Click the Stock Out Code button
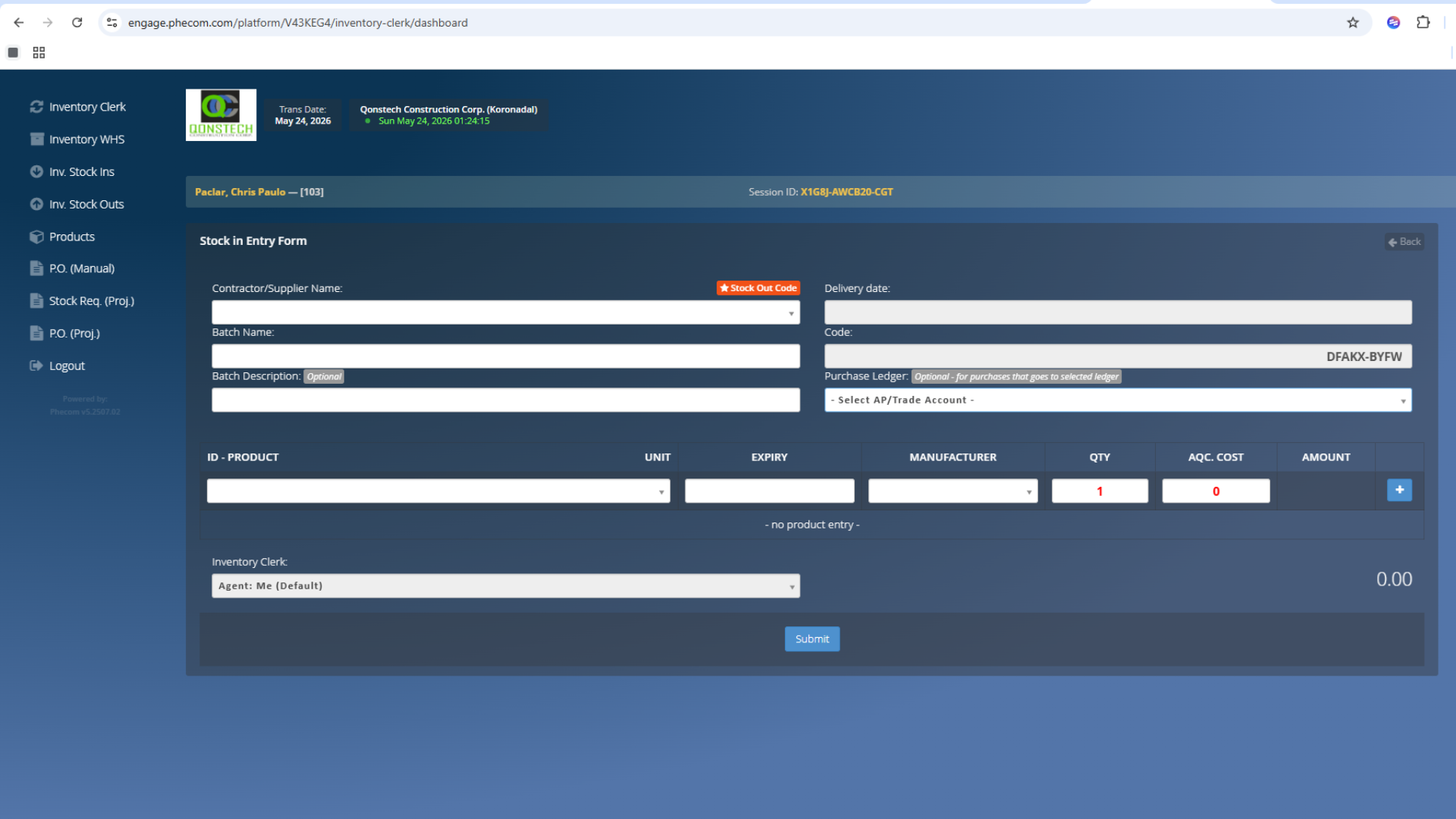 point(758,288)
